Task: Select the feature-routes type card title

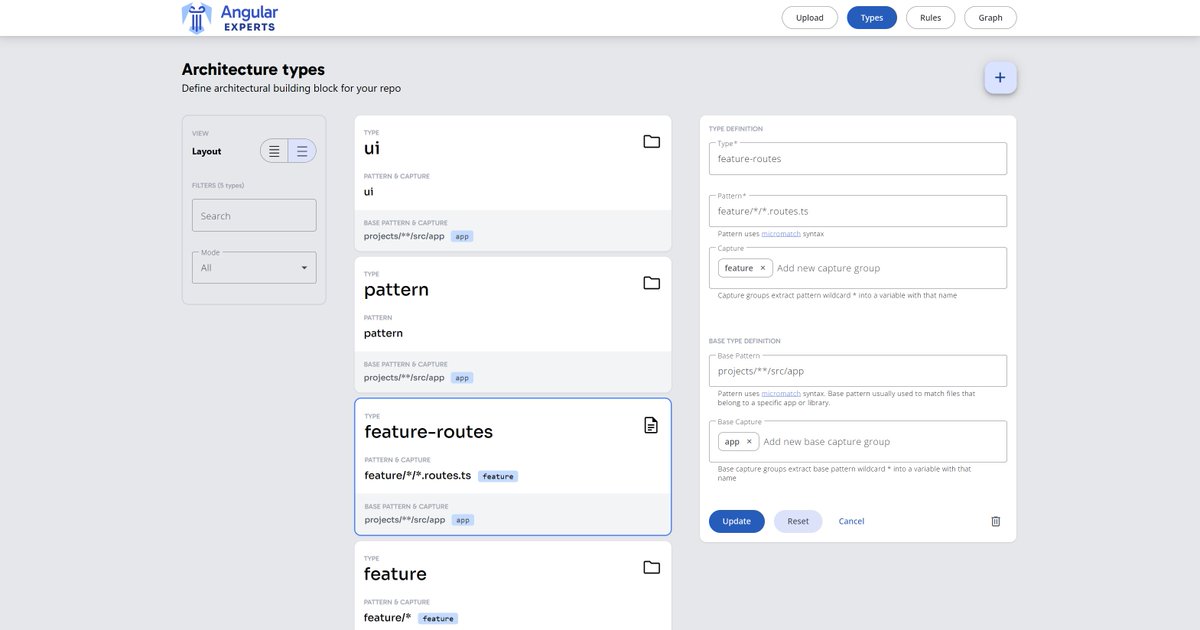Action: 428,431
